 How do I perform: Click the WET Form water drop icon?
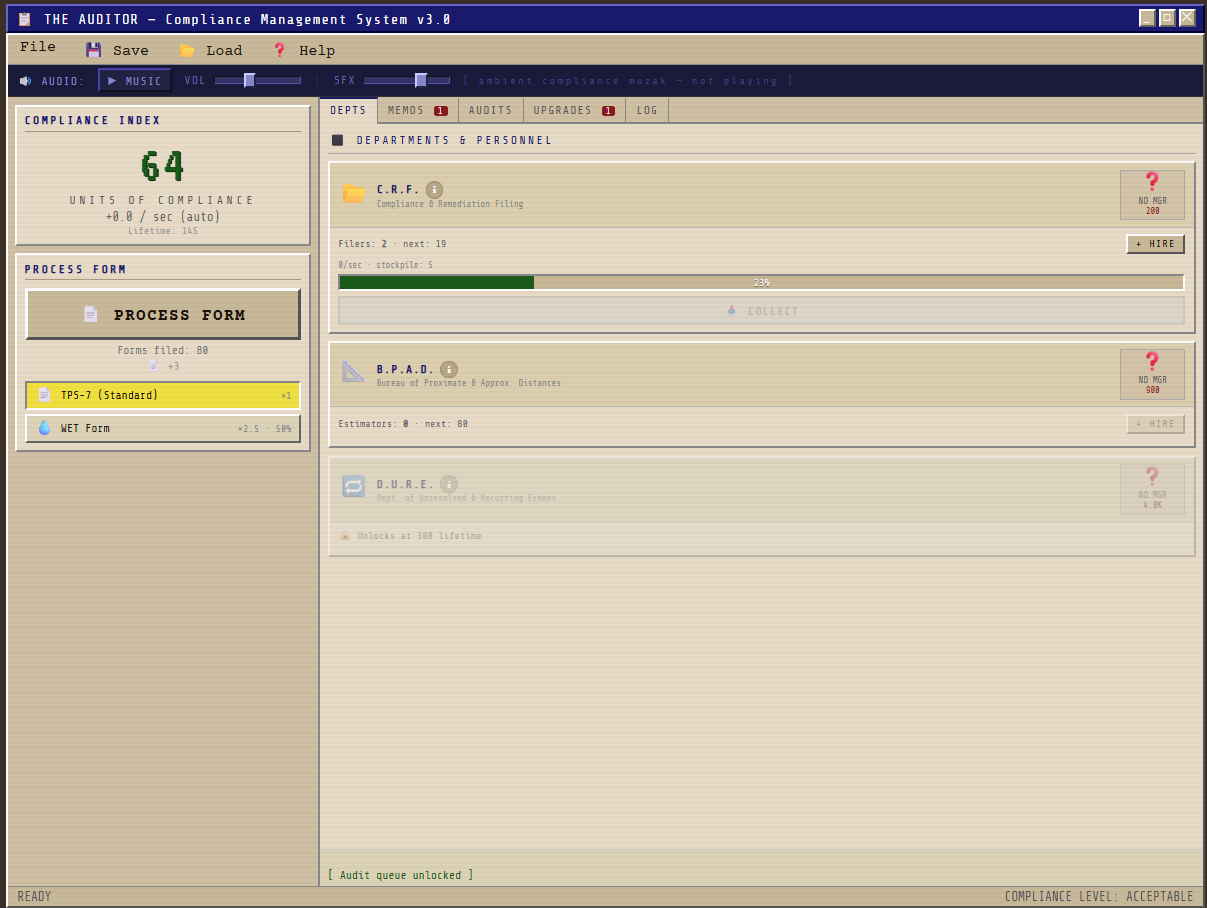pyautogui.click(x=44, y=428)
